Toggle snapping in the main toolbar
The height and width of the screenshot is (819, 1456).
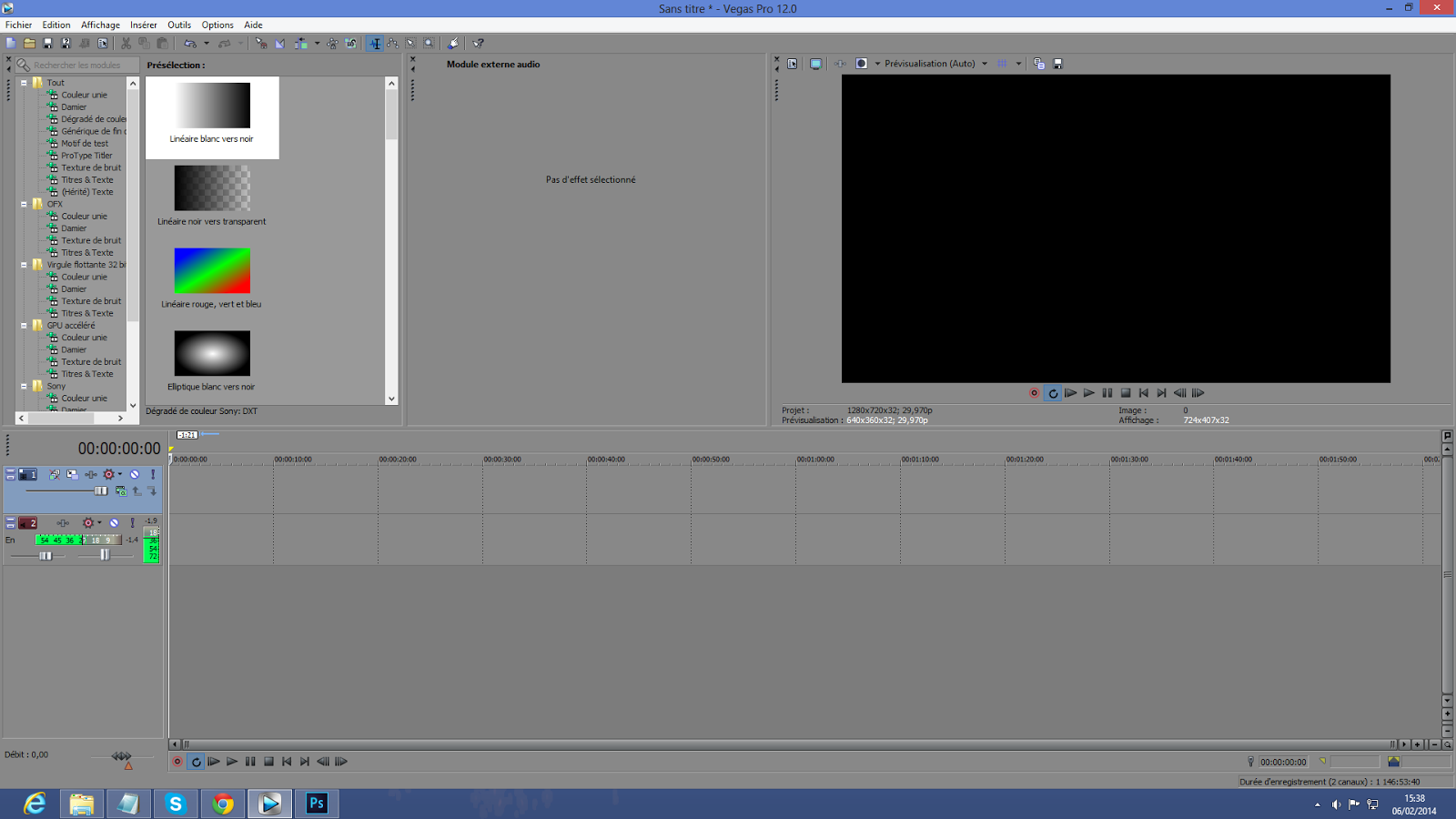[261, 43]
